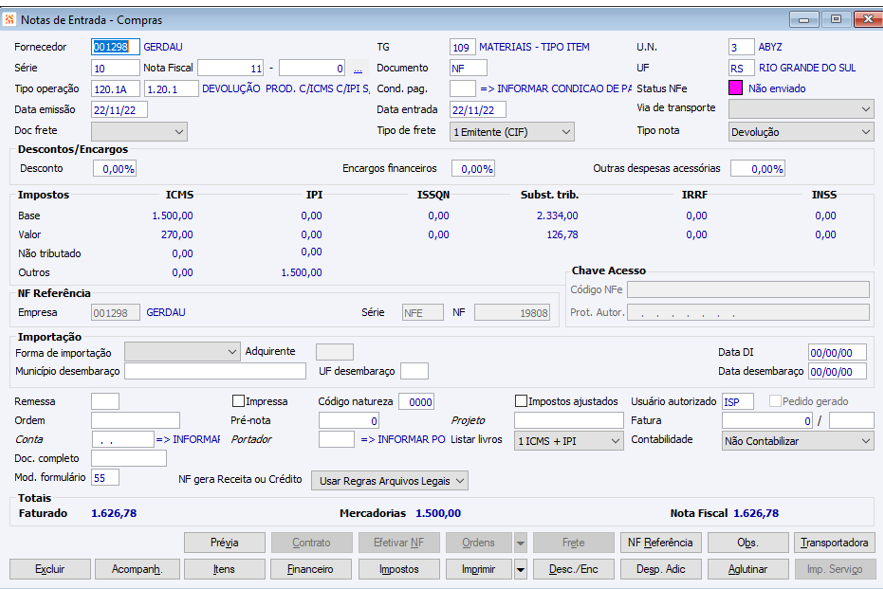Click the ellipsis lookup button beside Nota Fiscal
This screenshot has height=589, width=883.
(x=358, y=69)
